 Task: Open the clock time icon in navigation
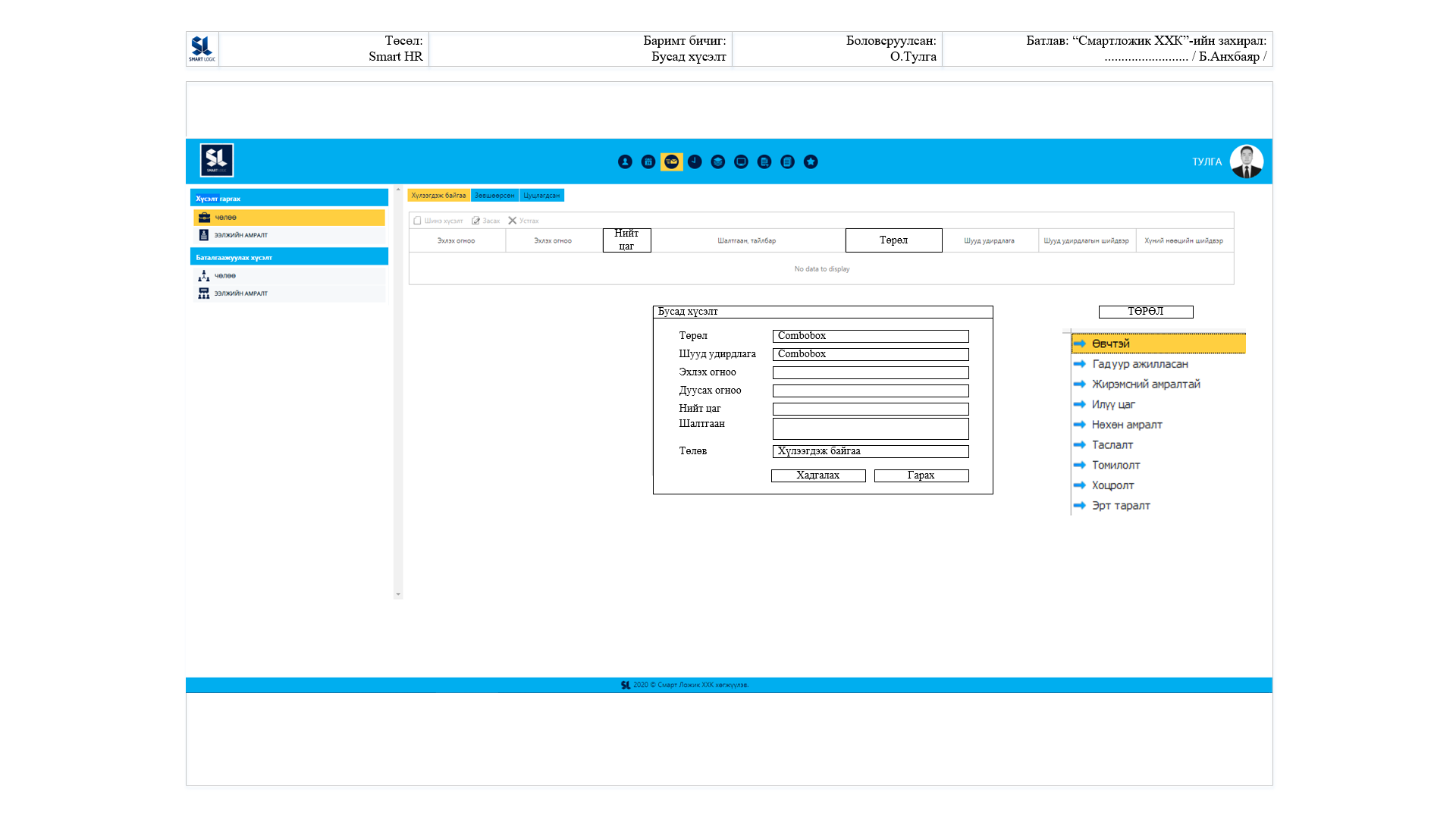695,162
